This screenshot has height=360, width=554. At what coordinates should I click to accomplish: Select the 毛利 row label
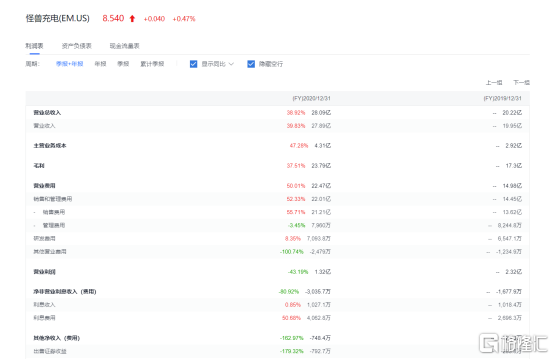39,166
